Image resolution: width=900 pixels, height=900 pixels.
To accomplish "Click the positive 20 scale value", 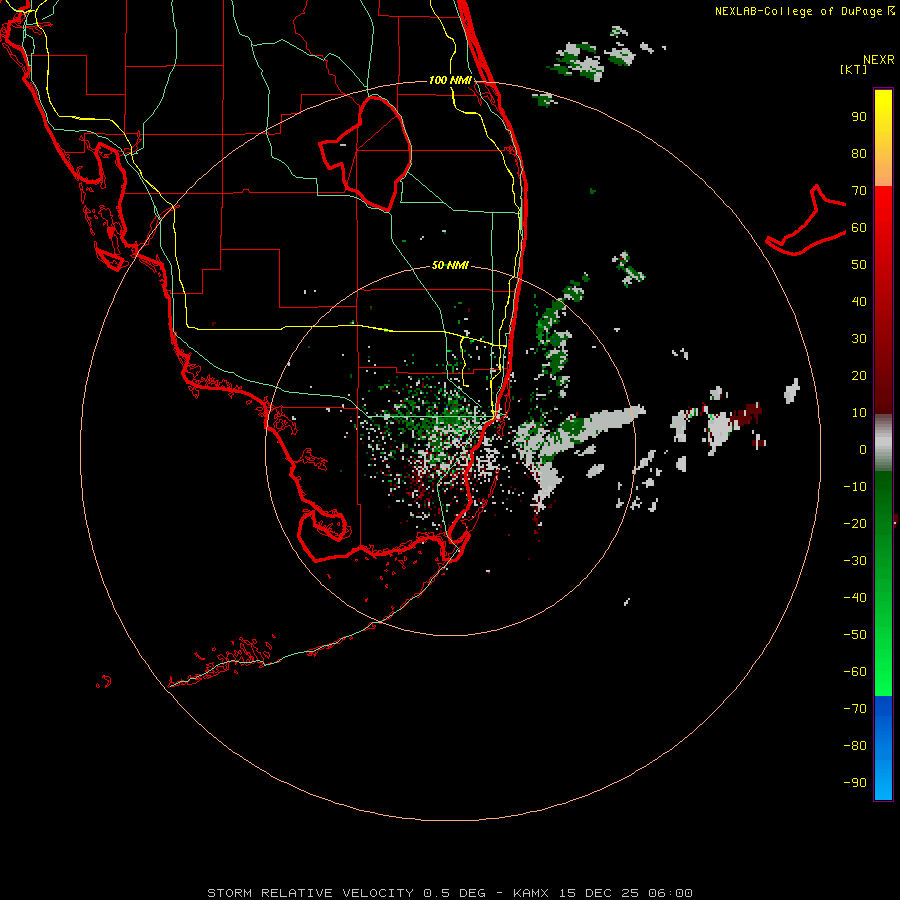I will tap(859, 376).
